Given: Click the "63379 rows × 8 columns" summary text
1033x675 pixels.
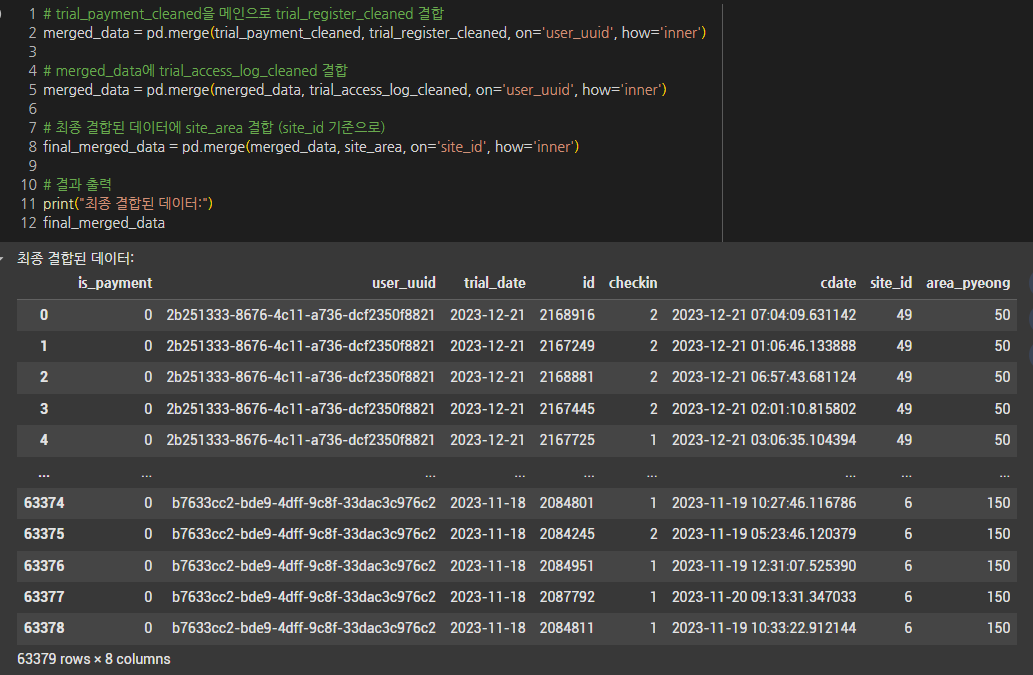Looking at the screenshot, I should [x=94, y=659].
